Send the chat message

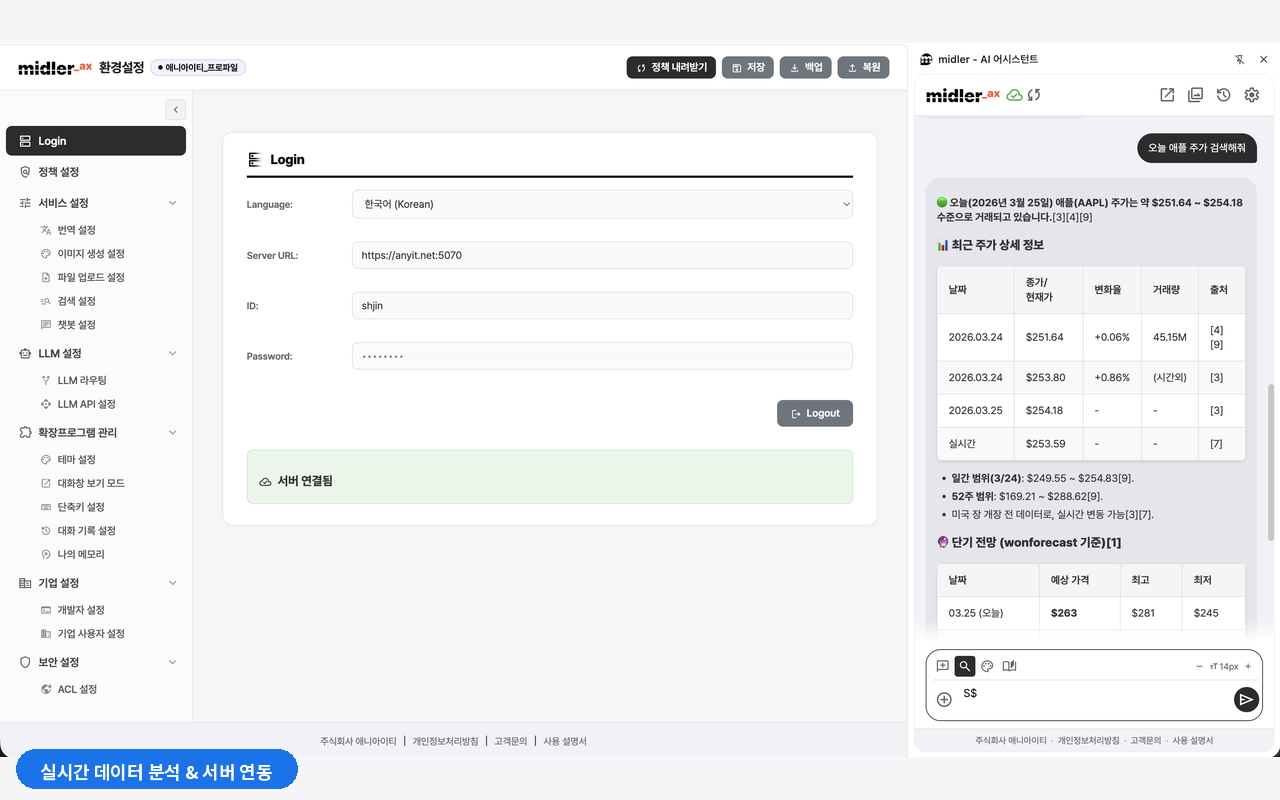pos(1245,699)
